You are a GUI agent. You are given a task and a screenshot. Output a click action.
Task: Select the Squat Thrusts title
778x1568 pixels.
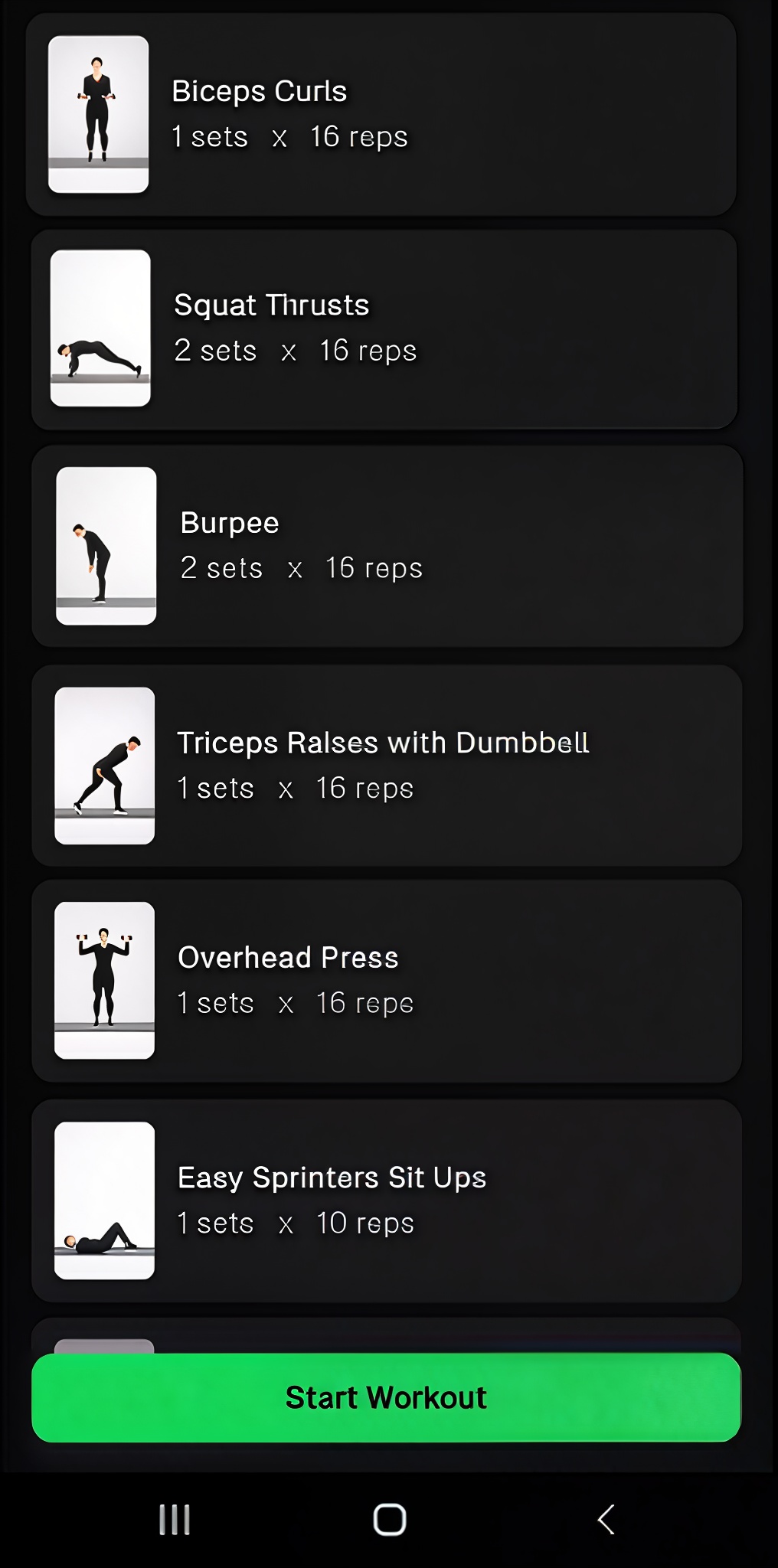(272, 305)
